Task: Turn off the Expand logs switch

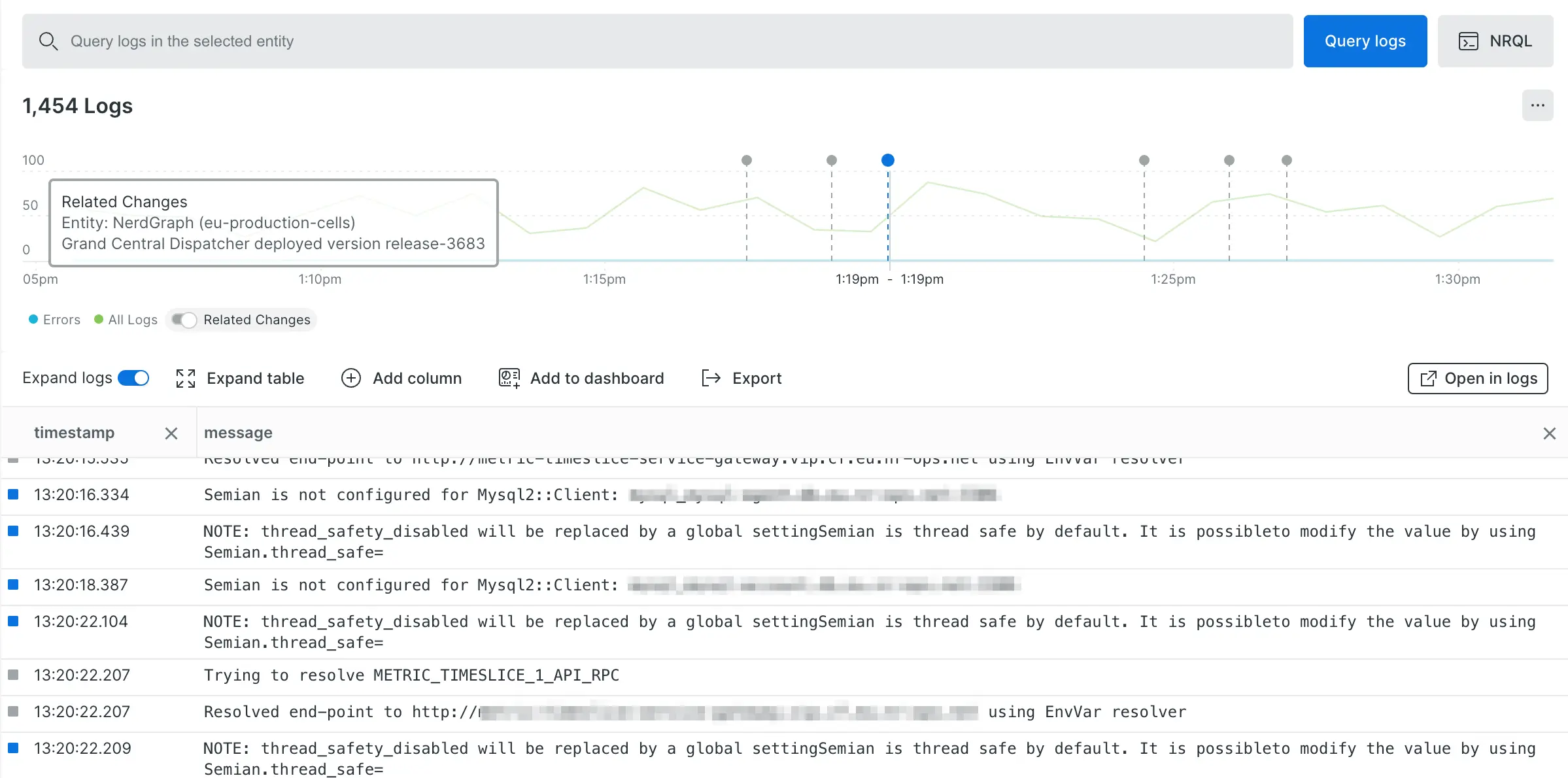Action: click(x=133, y=378)
